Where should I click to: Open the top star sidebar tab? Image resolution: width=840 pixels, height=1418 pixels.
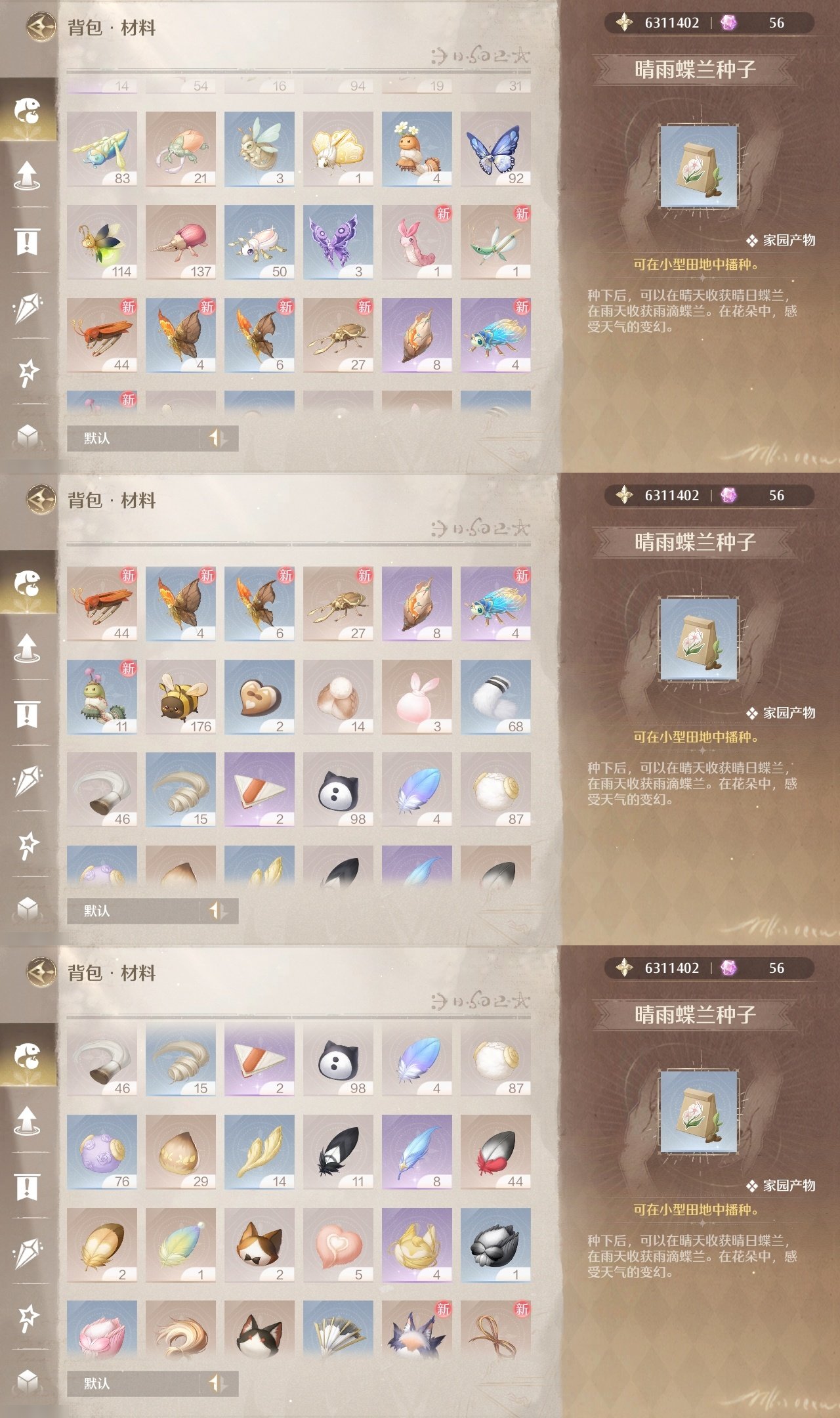(x=28, y=372)
